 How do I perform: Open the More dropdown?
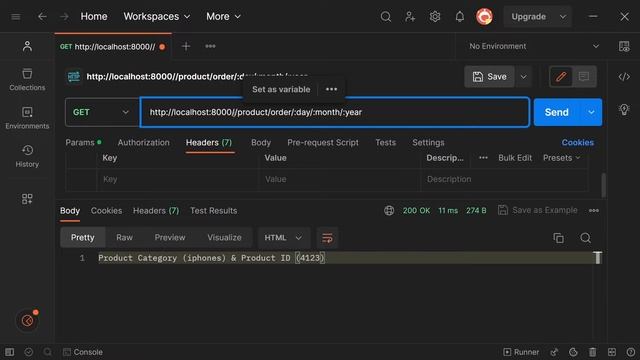[223, 17]
